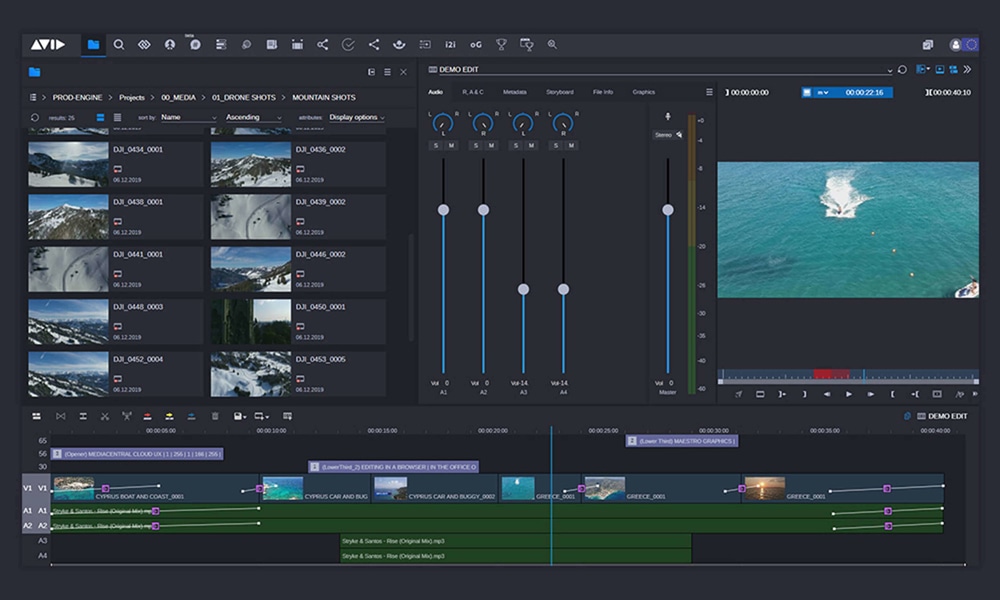
Task: Click the Master volume fader handle
Action: pyautogui.click(x=668, y=210)
